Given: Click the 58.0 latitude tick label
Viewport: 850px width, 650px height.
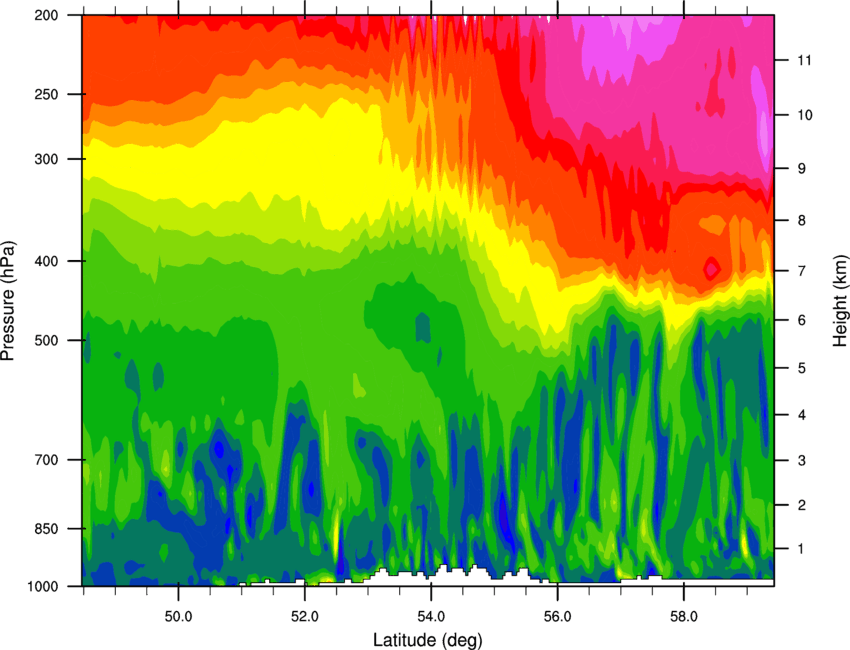Looking at the screenshot, I should [x=684, y=616].
